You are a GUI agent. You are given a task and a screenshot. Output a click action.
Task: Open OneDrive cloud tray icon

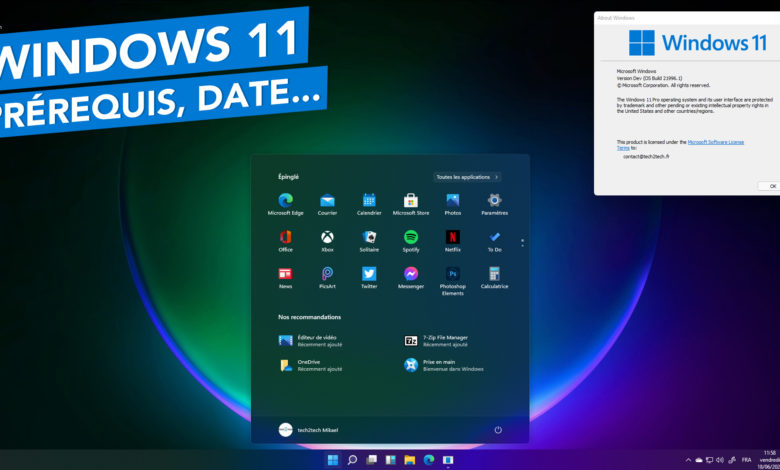[x=699, y=460]
